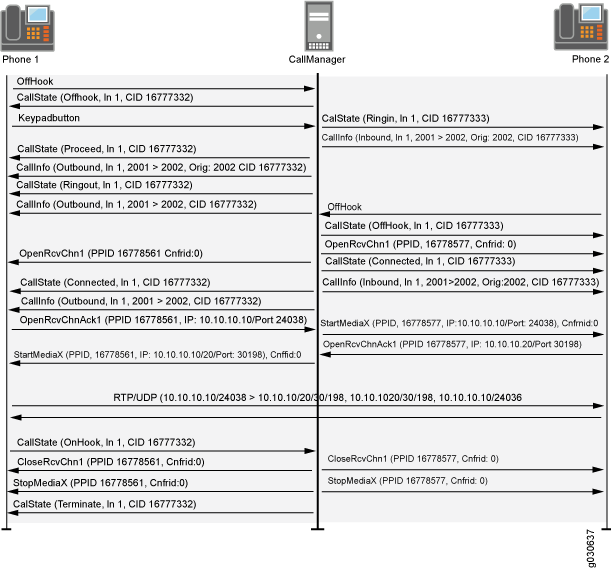Click 'CallState (Proceed, ln 1, CID 16777332)' text
Viewport: 611px width, 568px height.
[x=107, y=149]
